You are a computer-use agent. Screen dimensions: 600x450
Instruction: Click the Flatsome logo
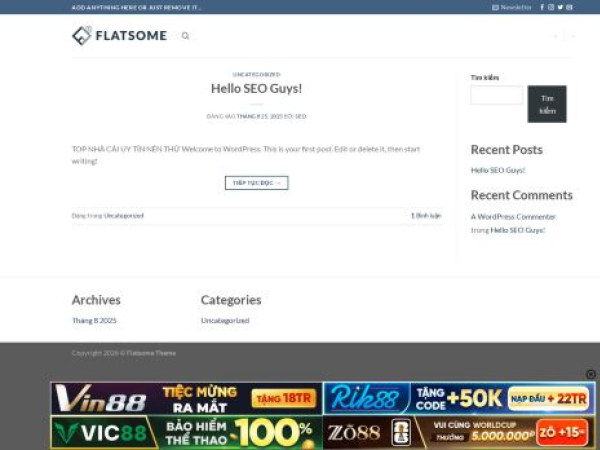[x=120, y=36]
